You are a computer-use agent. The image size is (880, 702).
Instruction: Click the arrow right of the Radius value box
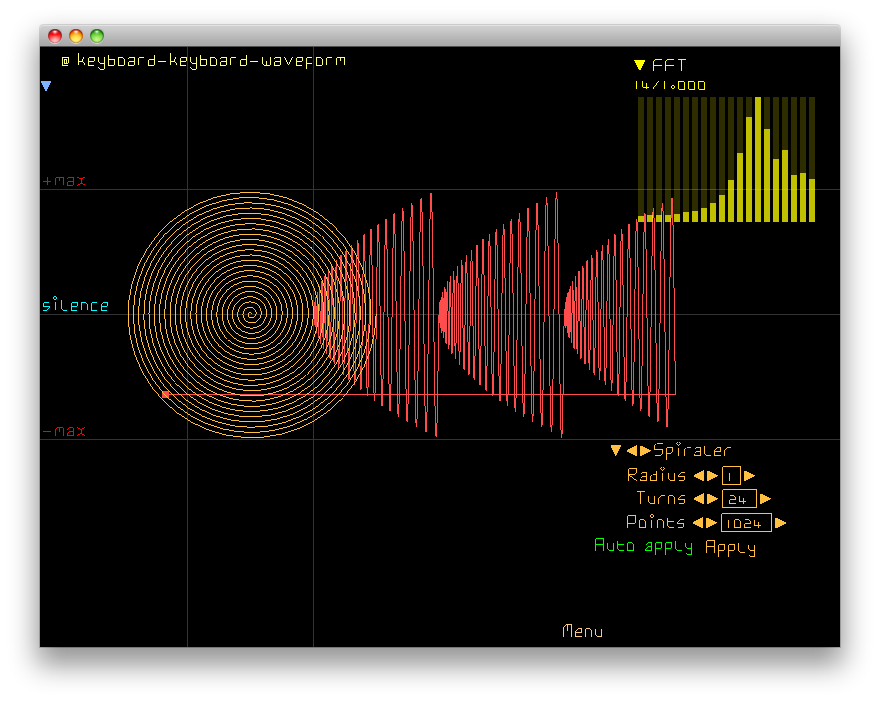(x=750, y=476)
